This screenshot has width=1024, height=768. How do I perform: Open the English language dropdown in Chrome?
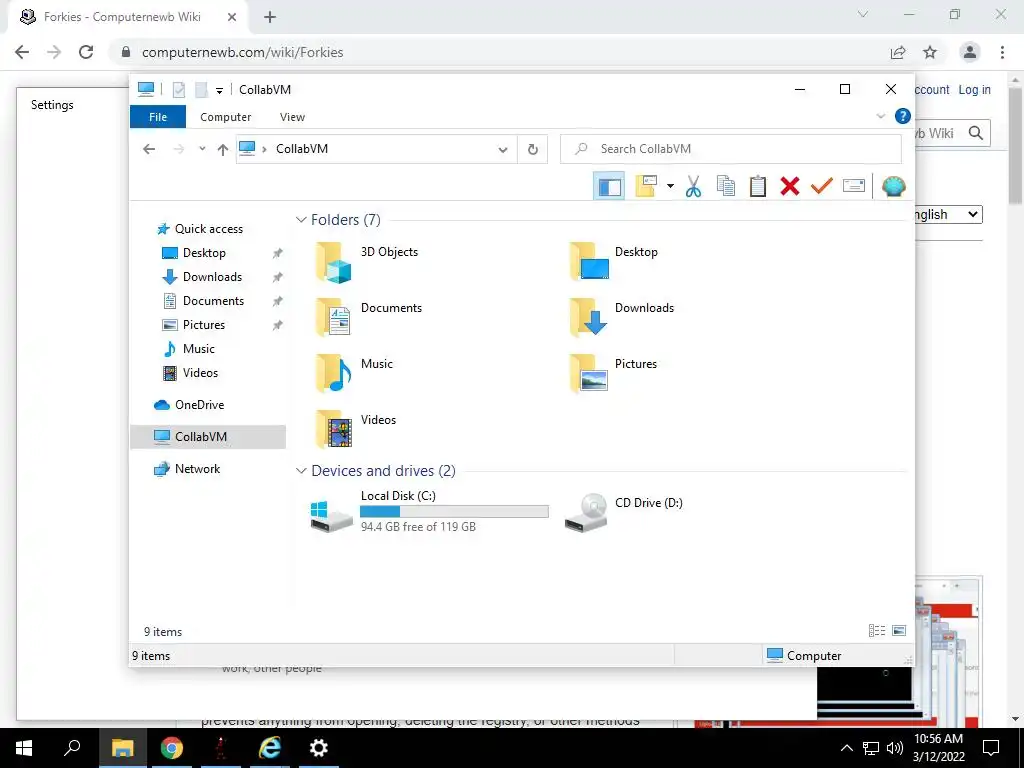(948, 215)
